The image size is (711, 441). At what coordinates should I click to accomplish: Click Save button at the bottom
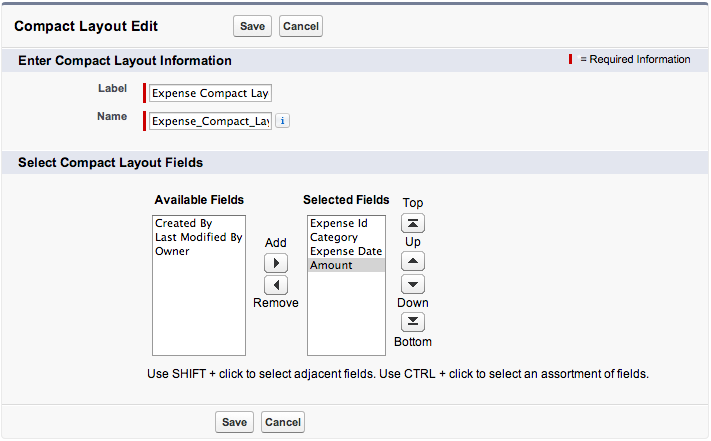click(x=234, y=422)
